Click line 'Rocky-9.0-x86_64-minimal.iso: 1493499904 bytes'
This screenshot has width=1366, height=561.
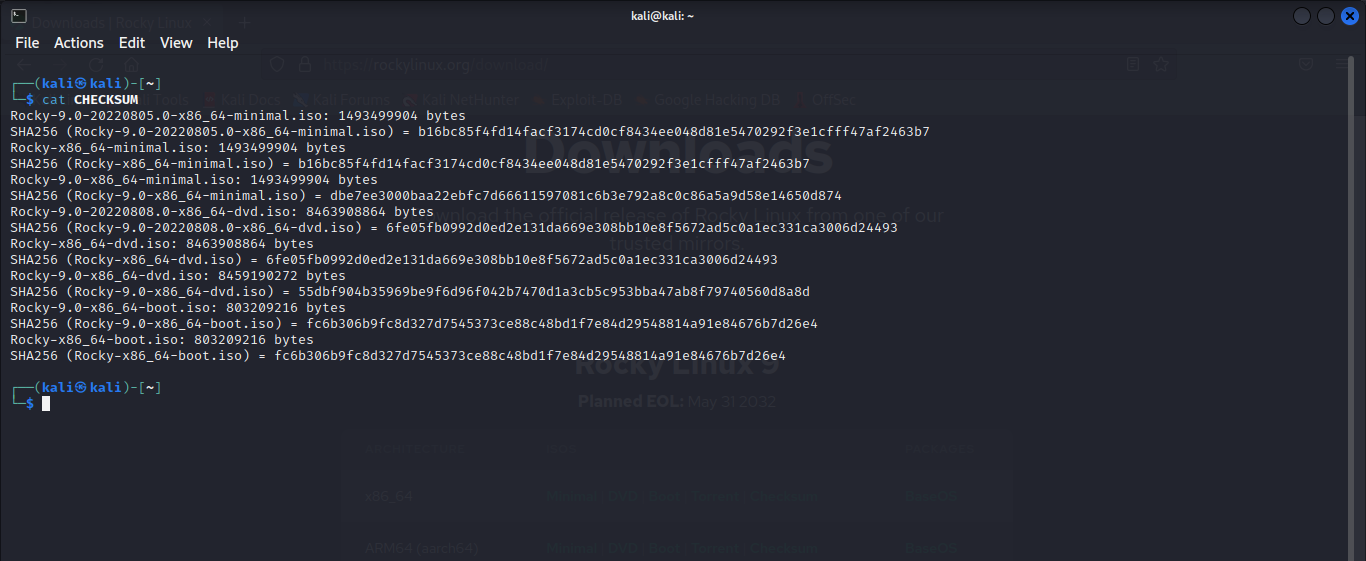194,179
